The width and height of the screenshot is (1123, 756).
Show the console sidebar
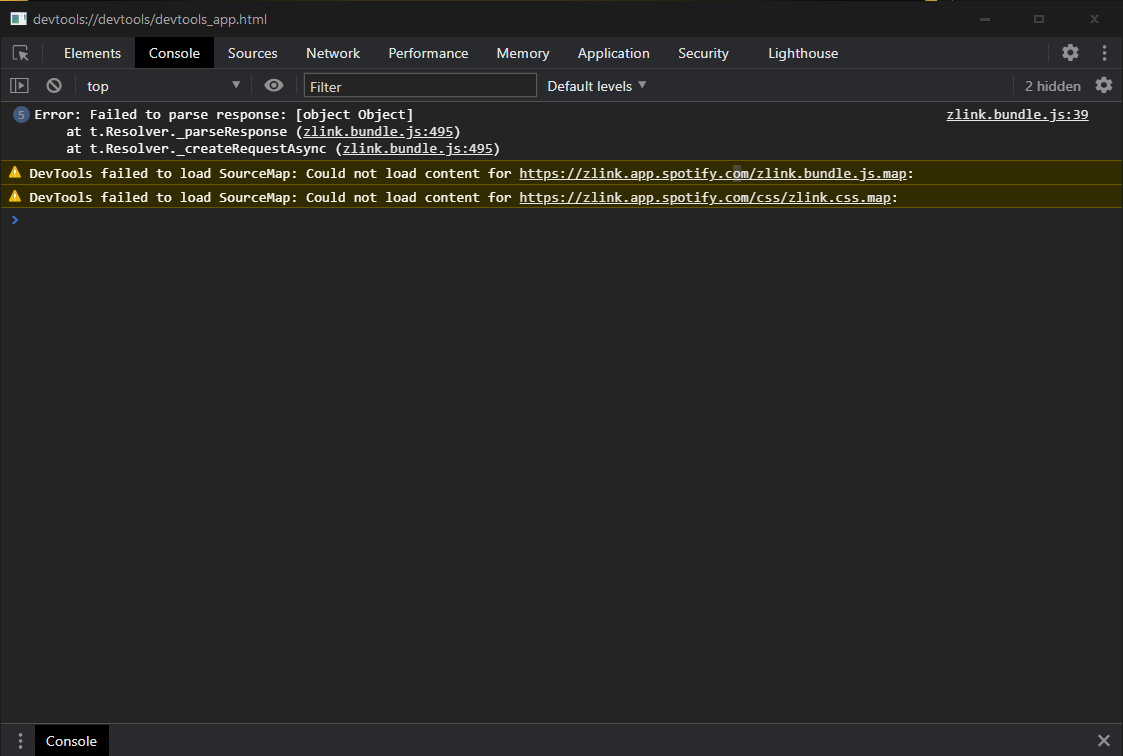coord(19,85)
